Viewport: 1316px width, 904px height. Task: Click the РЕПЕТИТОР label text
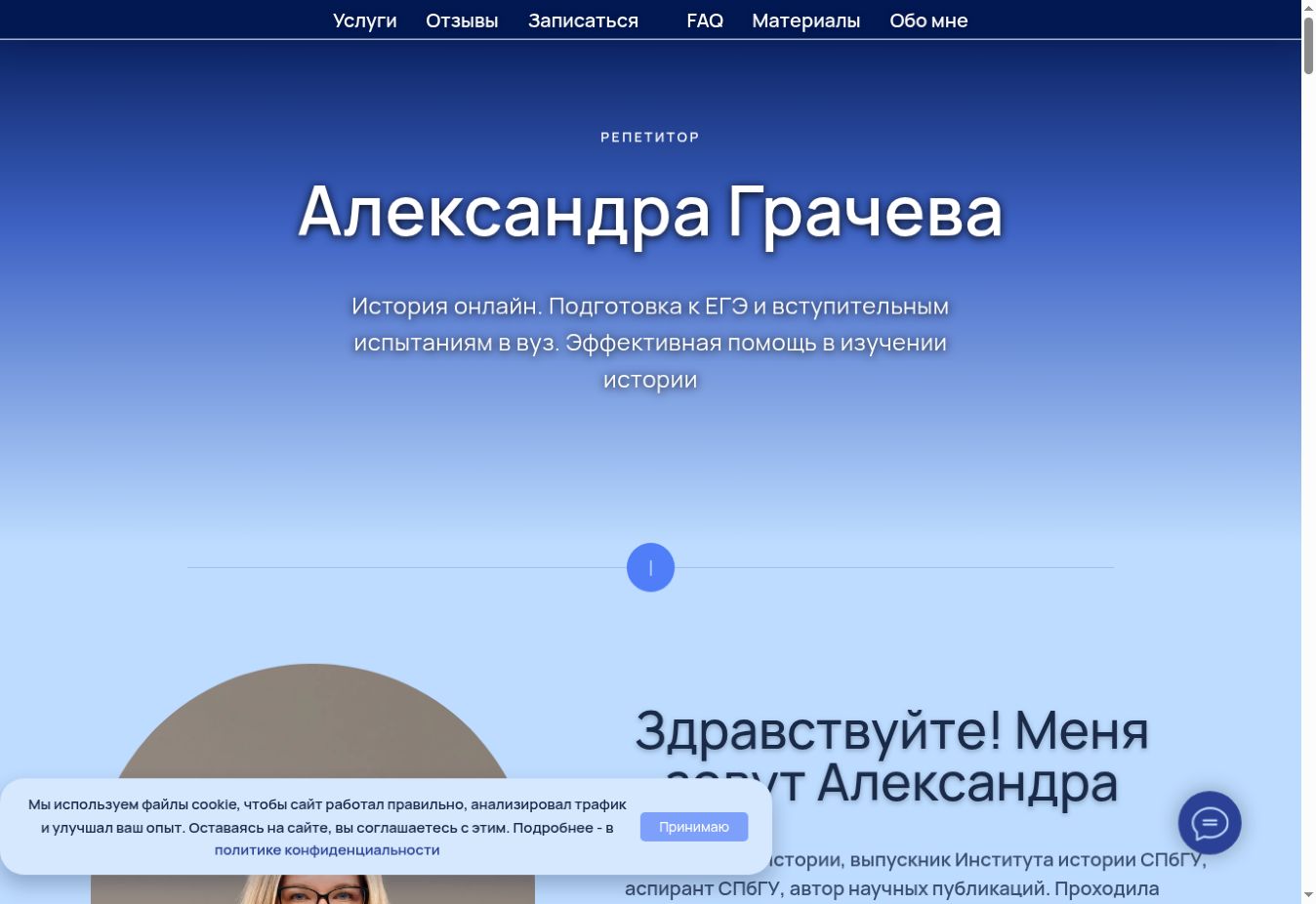[650, 137]
